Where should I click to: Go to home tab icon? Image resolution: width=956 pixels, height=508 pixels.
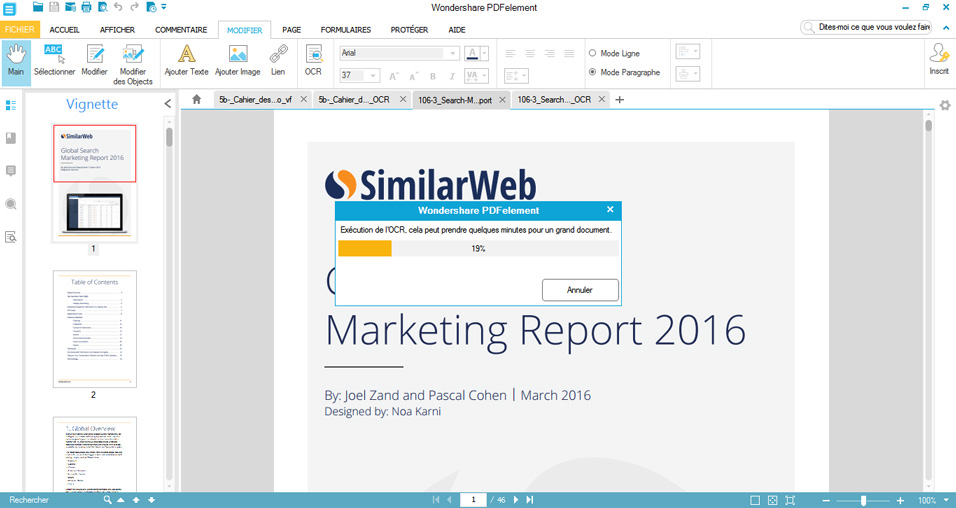click(196, 99)
